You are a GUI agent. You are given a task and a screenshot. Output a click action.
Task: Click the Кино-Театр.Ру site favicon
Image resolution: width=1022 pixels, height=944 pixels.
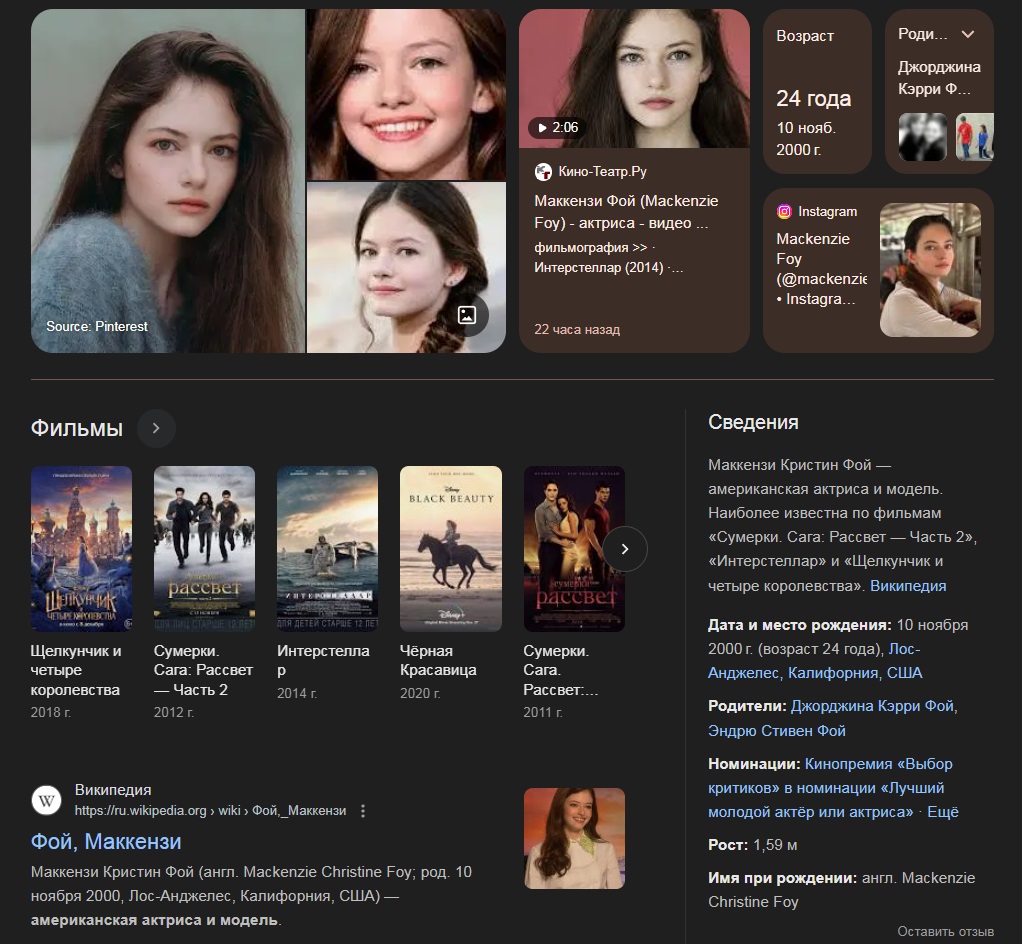(x=543, y=171)
